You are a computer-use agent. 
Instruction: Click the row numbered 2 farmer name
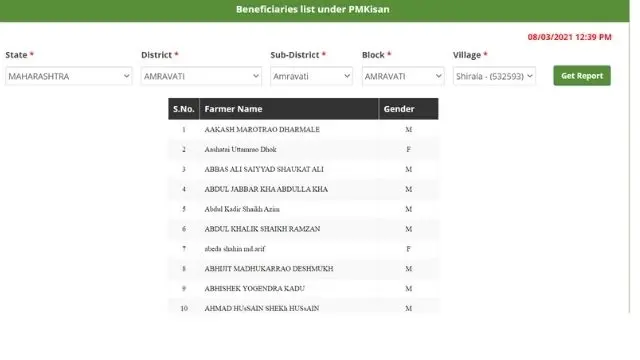[x=240, y=149]
